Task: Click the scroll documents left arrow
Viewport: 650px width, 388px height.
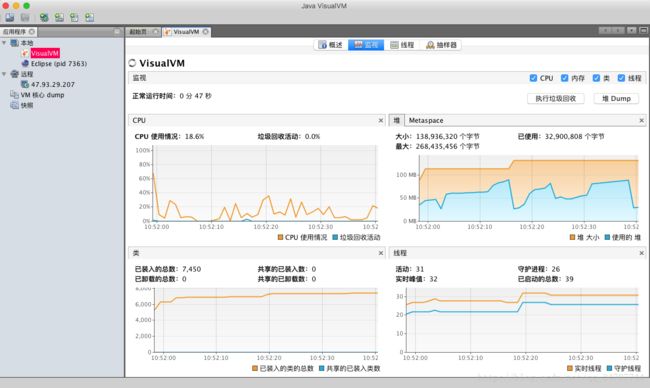Action: [605, 30]
